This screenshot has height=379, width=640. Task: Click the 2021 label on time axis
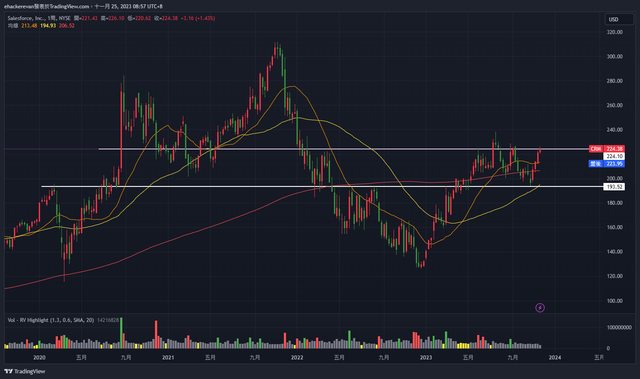point(168,357)
